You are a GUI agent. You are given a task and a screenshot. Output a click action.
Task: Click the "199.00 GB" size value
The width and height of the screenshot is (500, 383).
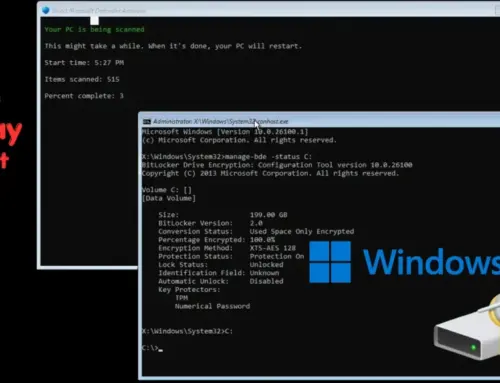pos(268,215)
